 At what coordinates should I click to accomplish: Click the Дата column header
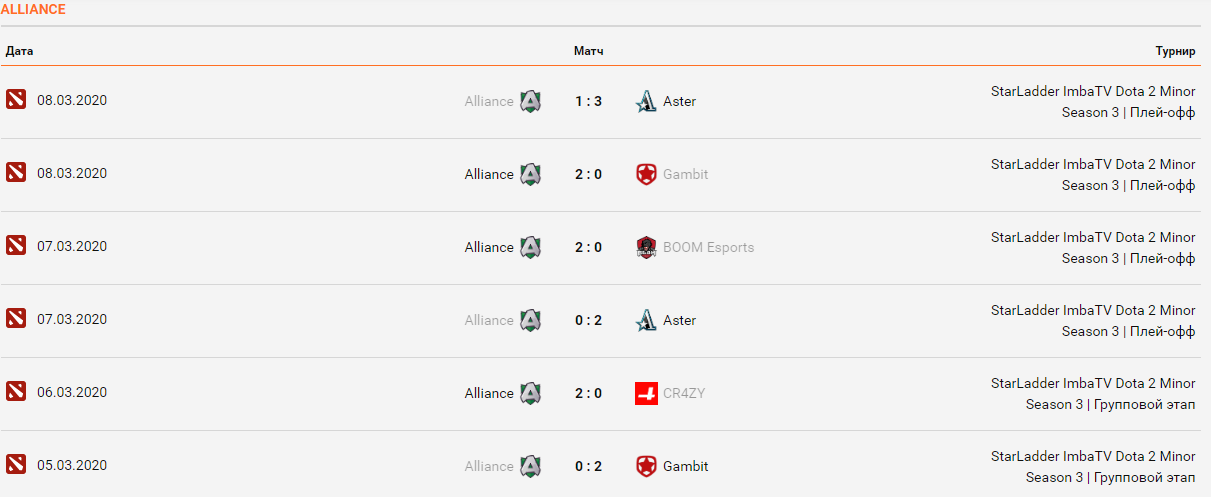point(20,51)
